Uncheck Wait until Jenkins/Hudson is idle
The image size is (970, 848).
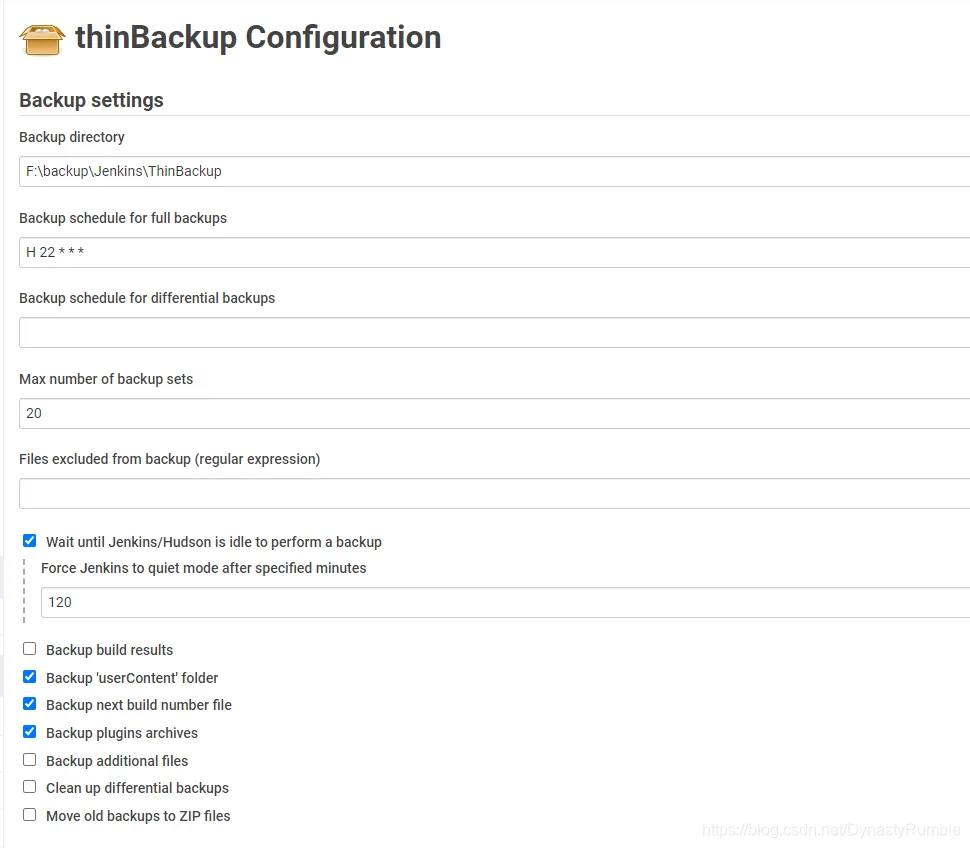tap(30, 541)
